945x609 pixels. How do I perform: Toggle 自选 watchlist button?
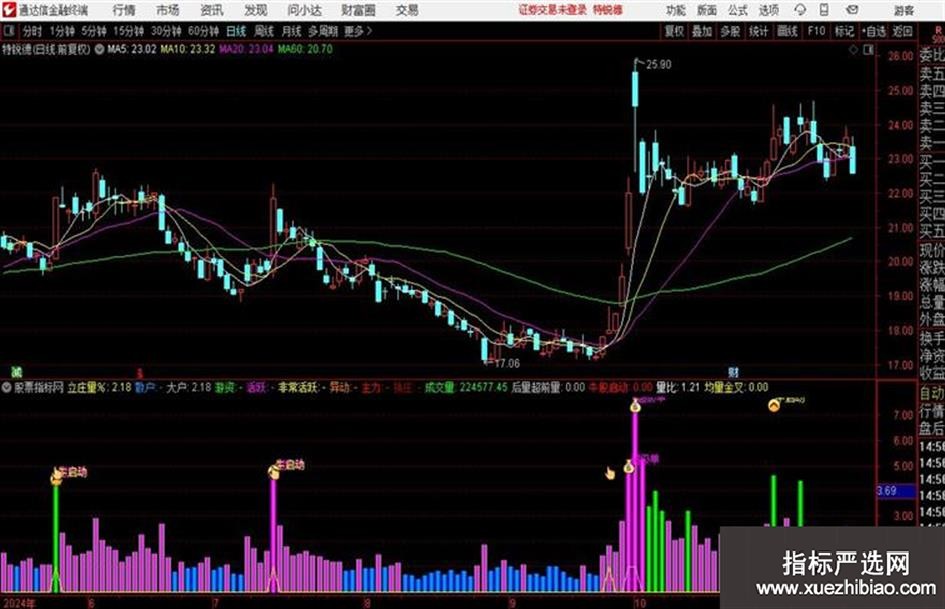pyautogui.click(x=873, y=31)
